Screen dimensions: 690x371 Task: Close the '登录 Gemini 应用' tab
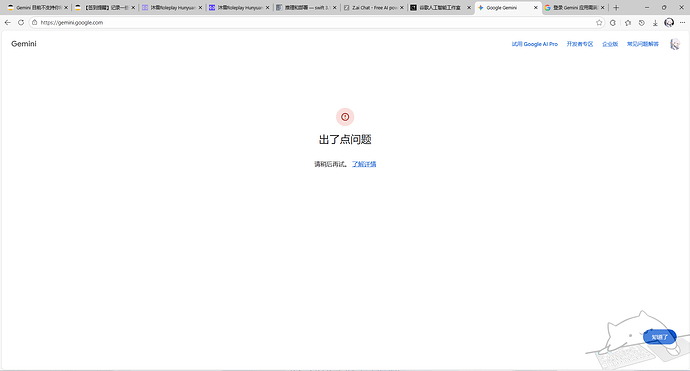tap(602, 7)
